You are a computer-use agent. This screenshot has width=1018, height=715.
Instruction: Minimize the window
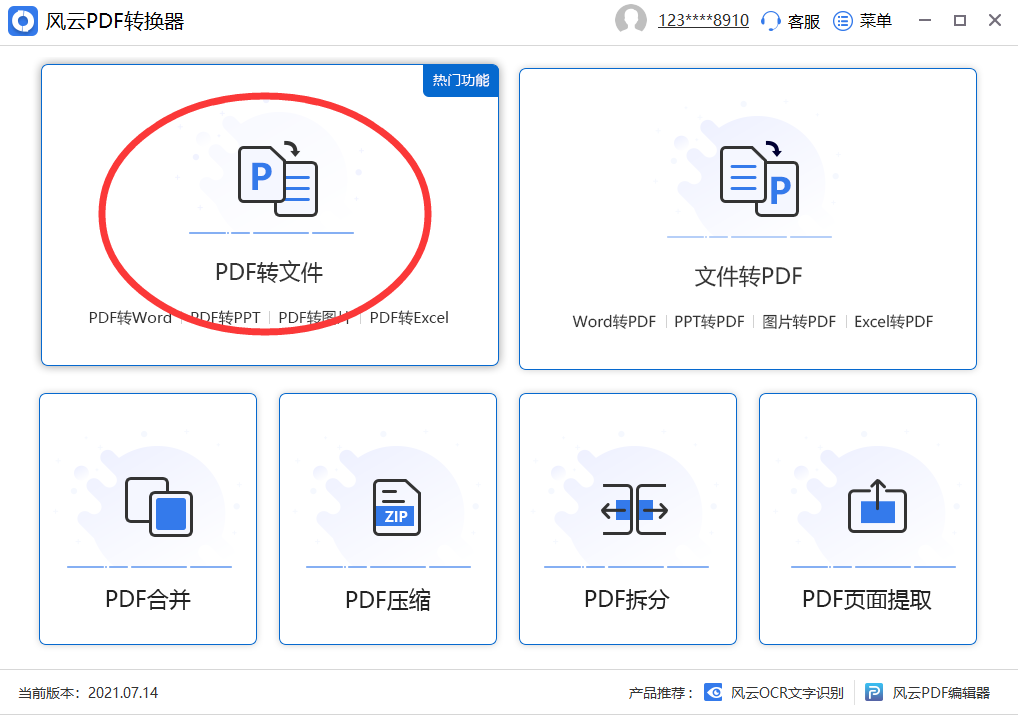pos(925,21)
